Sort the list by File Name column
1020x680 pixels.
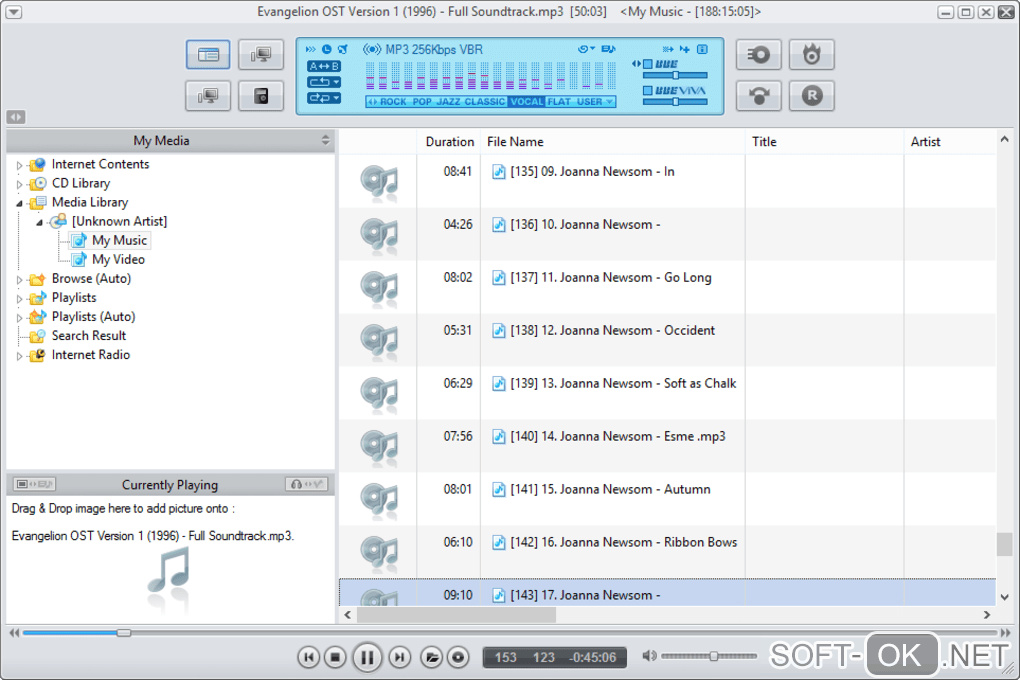(613, 142)
